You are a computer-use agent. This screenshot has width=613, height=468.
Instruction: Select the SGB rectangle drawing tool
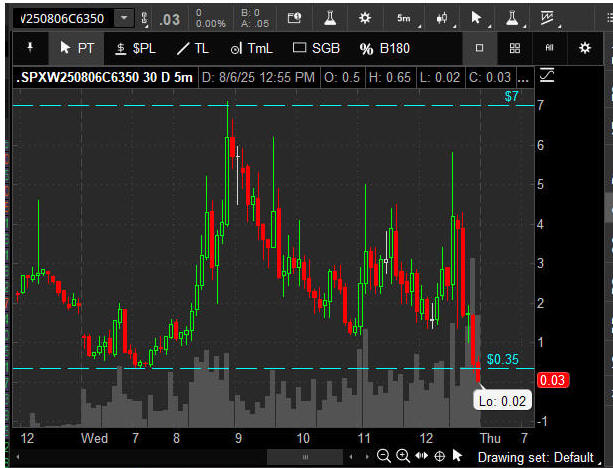pos(314,48)
